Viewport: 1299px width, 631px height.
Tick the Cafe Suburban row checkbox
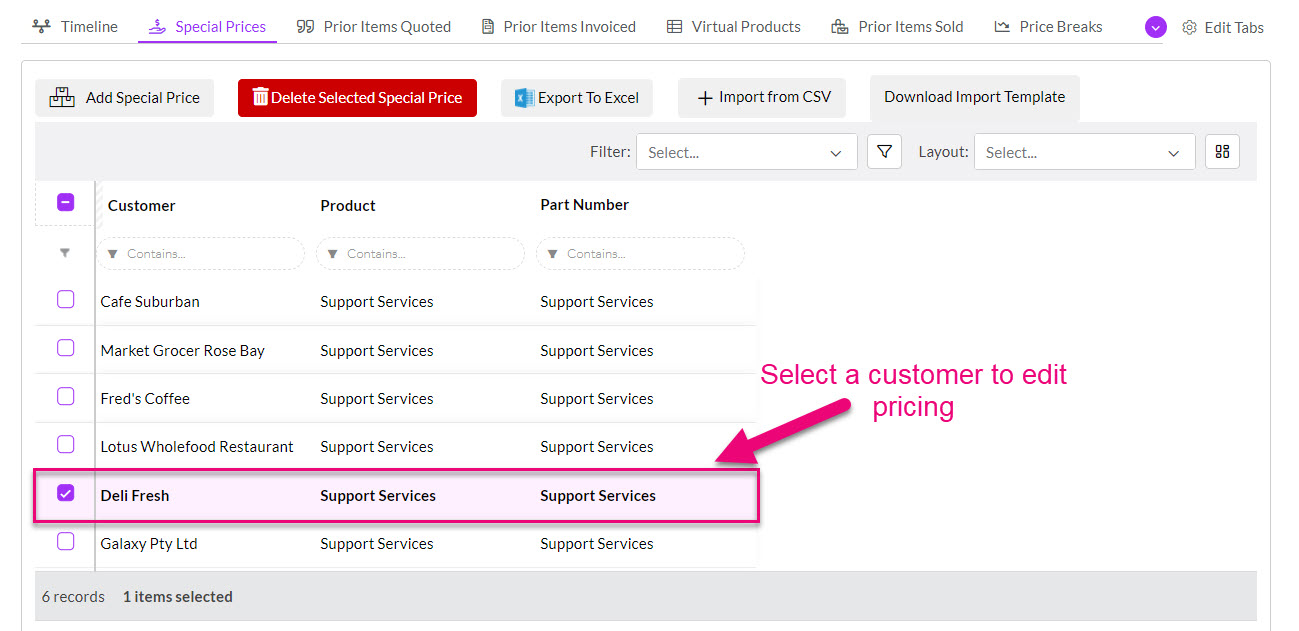65,300
